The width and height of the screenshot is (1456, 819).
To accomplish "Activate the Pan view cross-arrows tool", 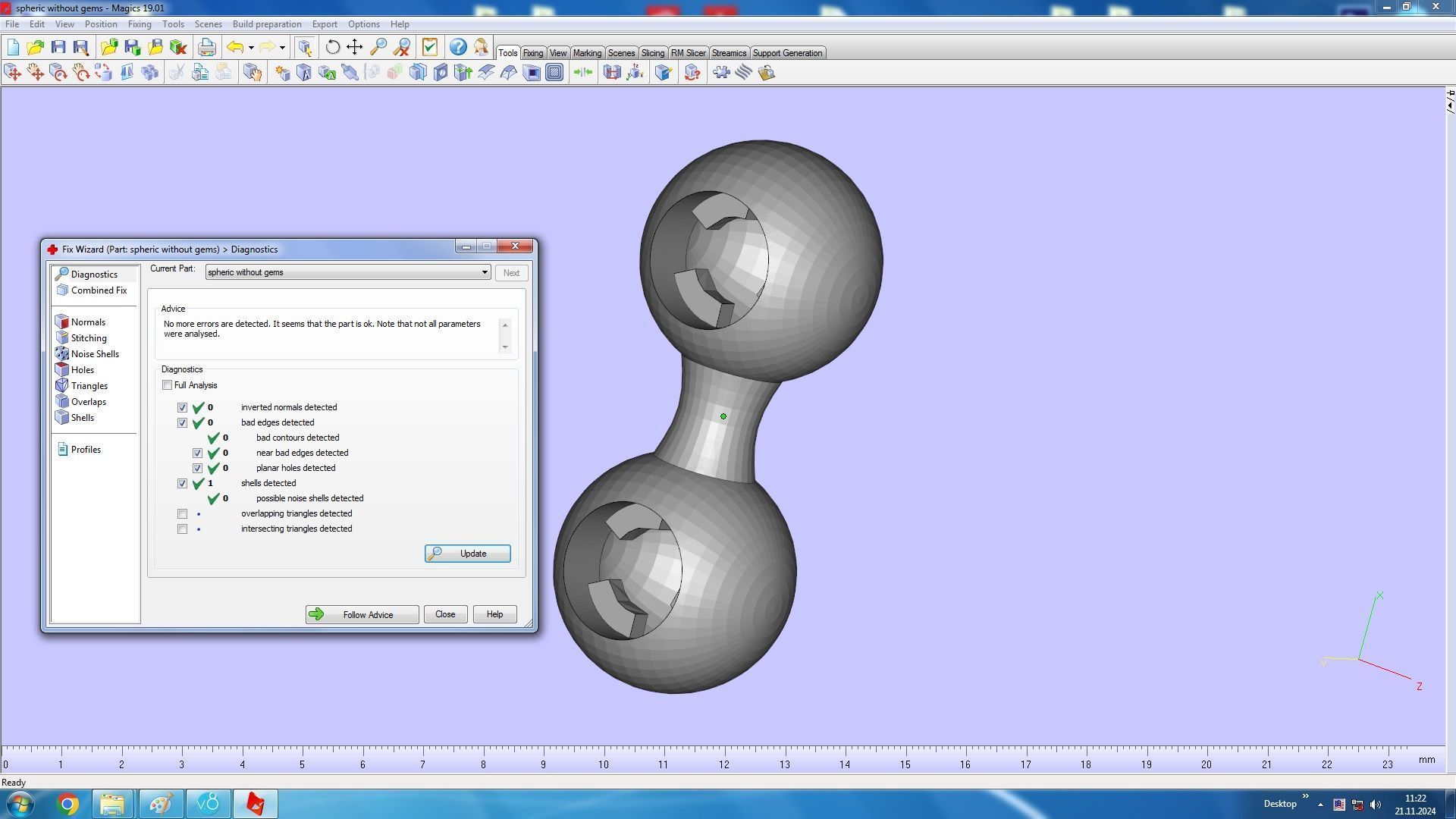I will pos(354,47).
